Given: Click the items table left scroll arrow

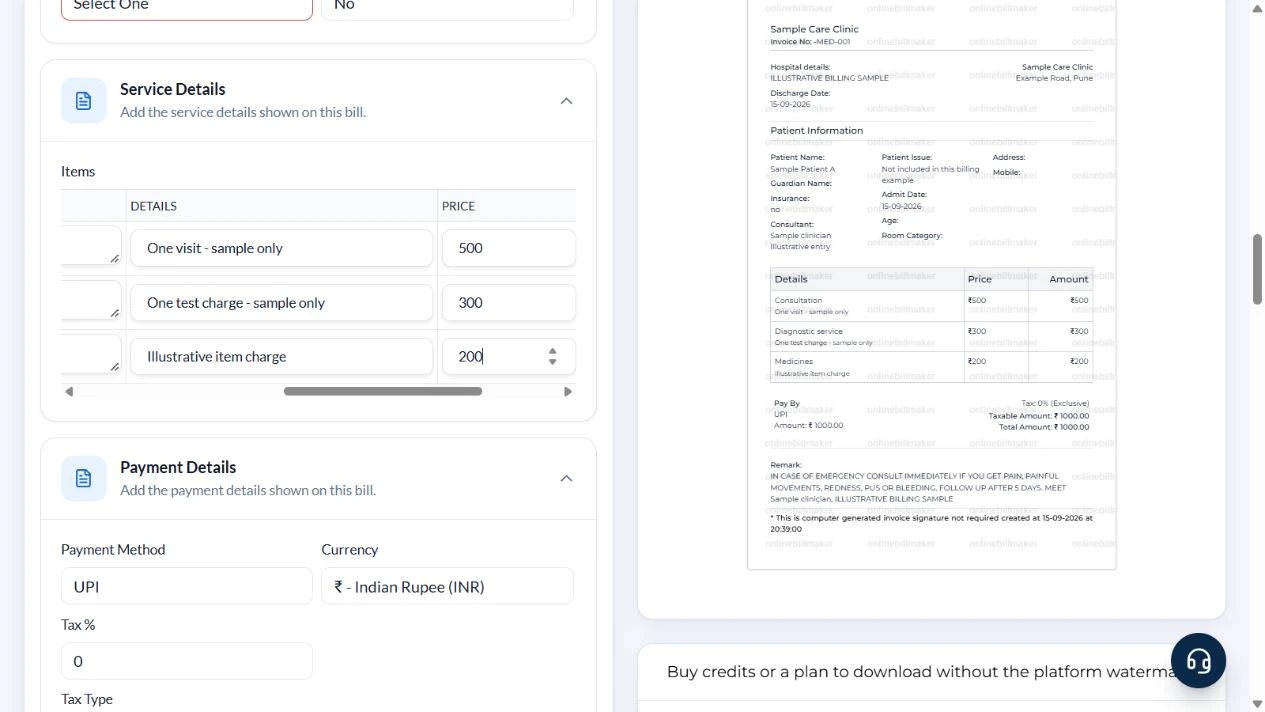Looking at the screenshot, I should [69, 391].
